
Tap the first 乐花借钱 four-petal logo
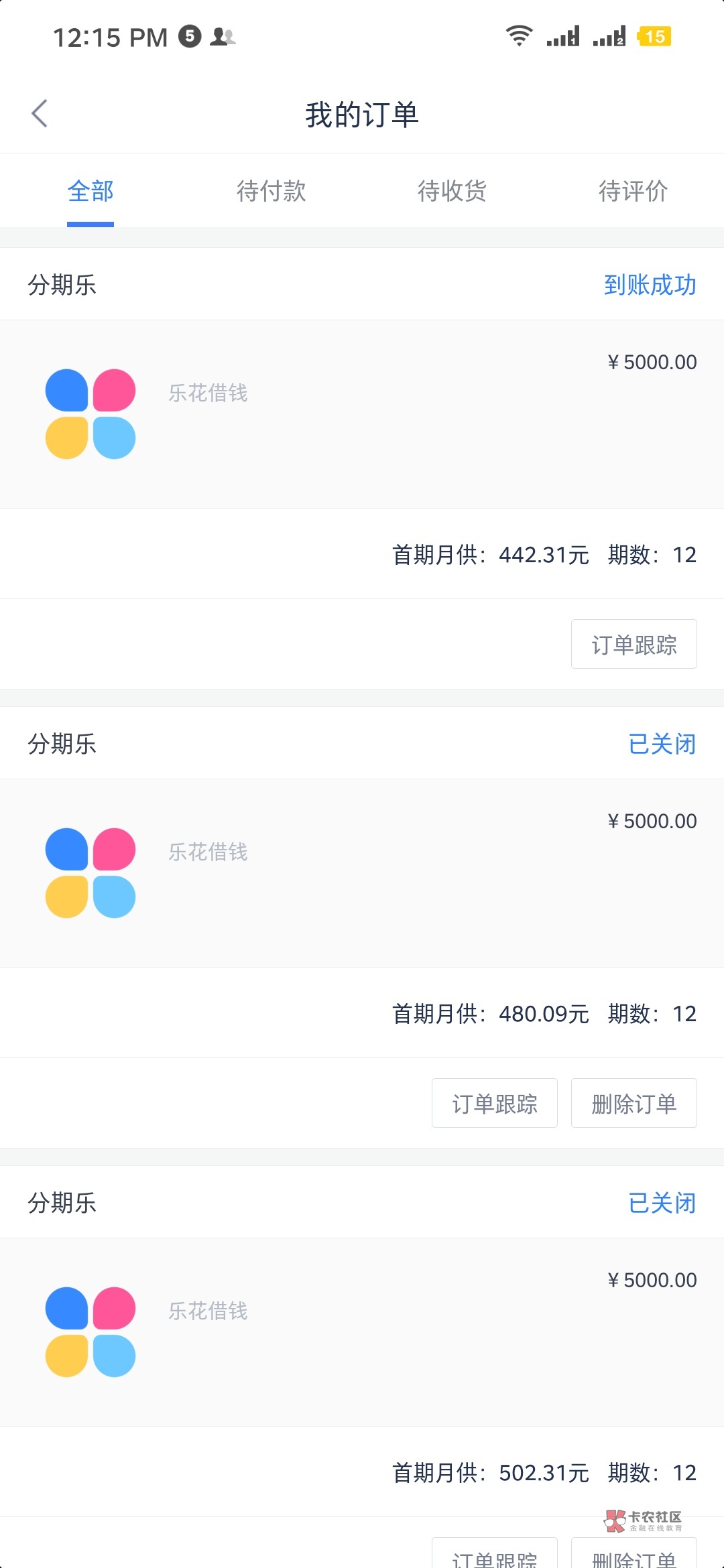pyautogui.click(x=90, y=414)
